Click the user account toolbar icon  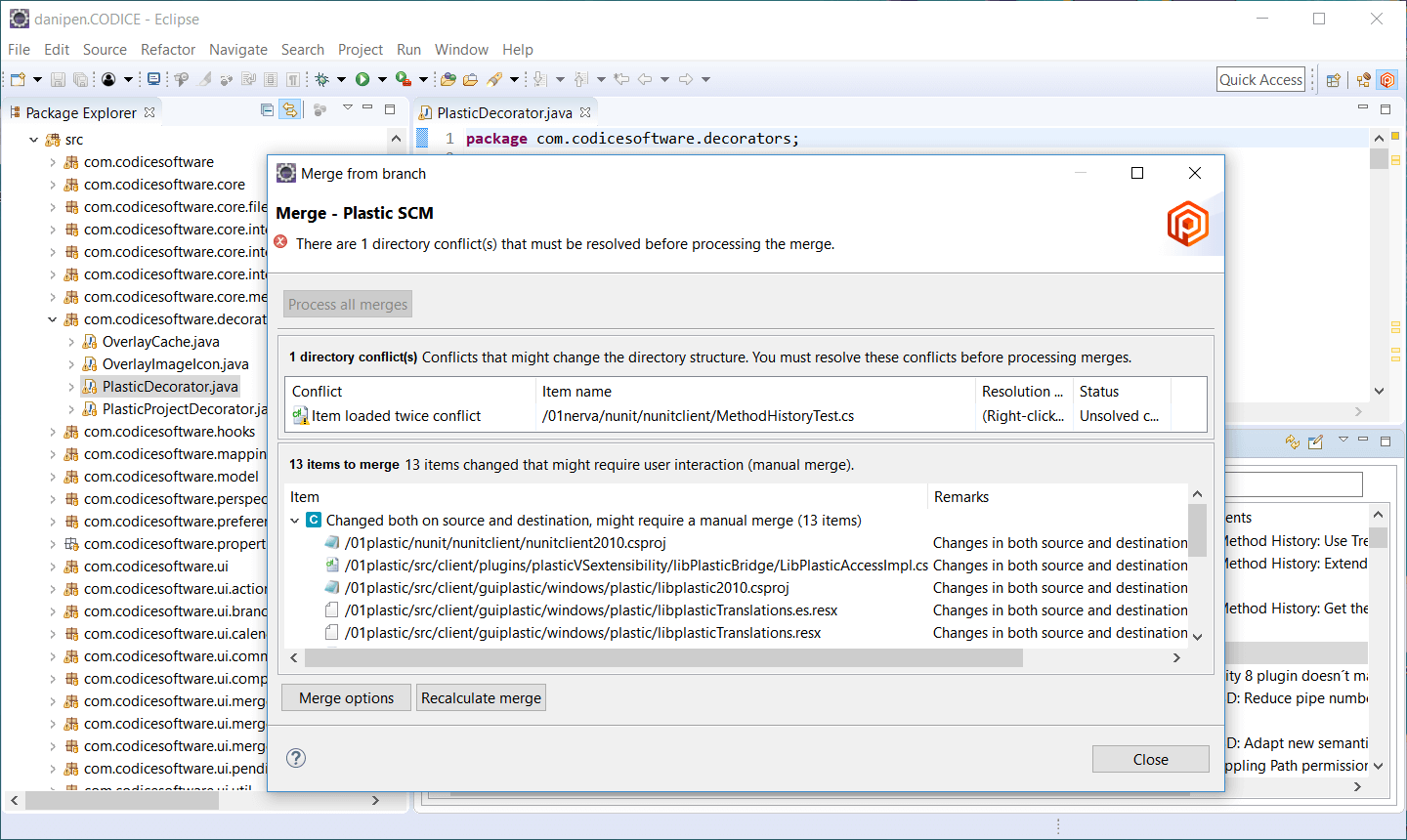pyautogui.click(x=107, y=79)
